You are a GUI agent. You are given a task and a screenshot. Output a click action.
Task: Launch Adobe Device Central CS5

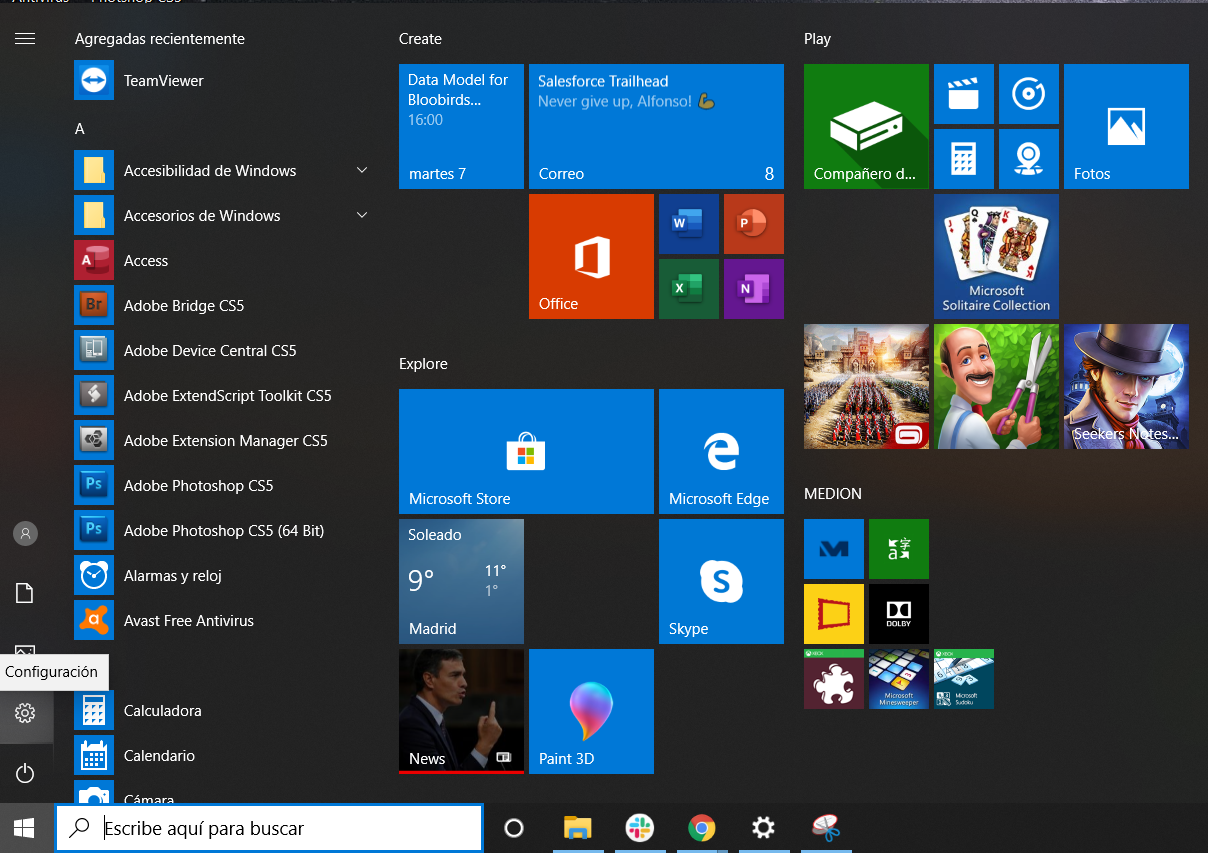pos(222,351)
